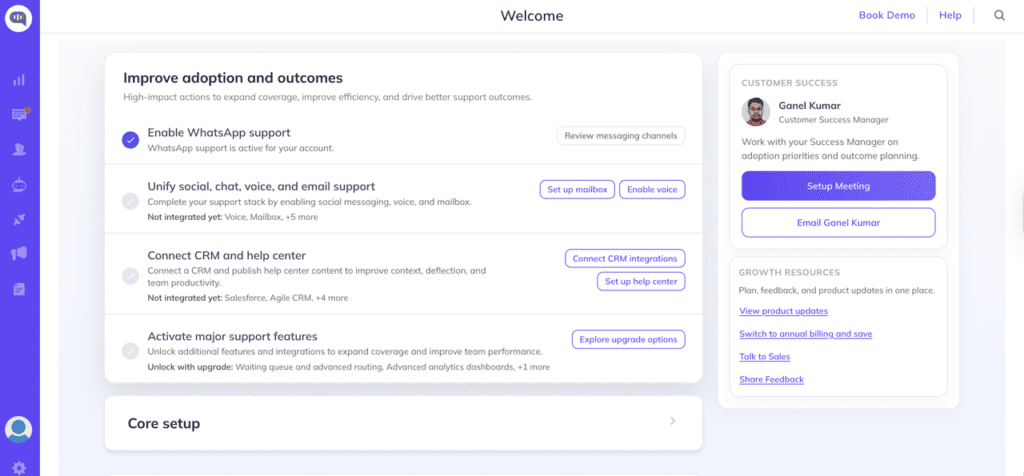Open the settings gear icon
Image resolution: width=1024 pixels, height=476 pixels.
pos(19,468)
